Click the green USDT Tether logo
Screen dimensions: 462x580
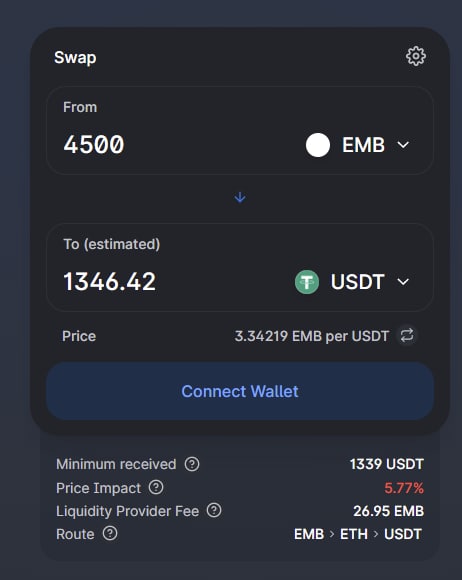(x=307, y=282)
